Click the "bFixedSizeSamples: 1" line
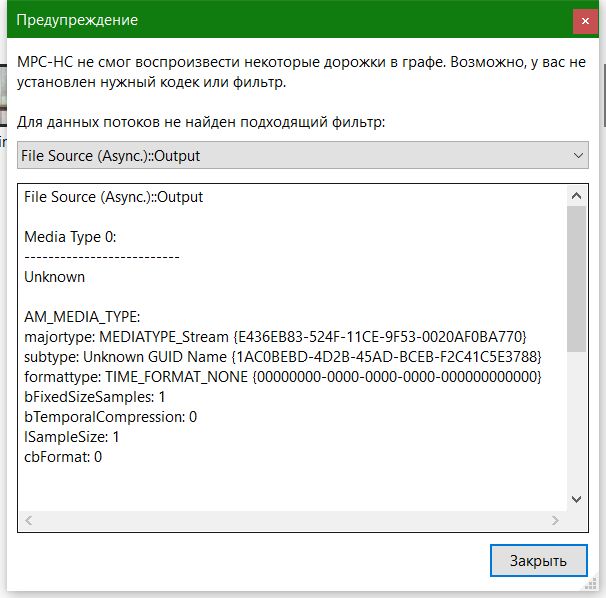 [95, 397]
